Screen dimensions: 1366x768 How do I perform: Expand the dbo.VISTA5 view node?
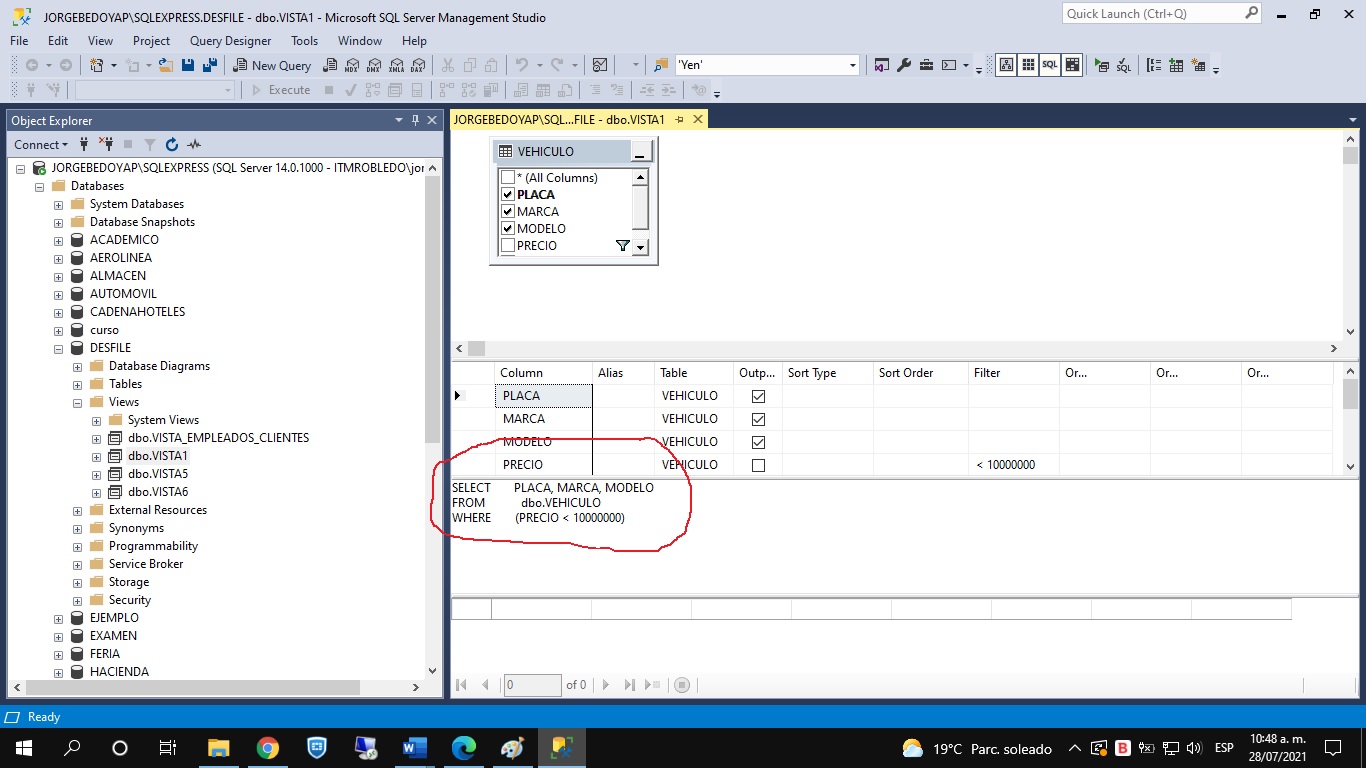pyautogui.click(x=96, y=475)
